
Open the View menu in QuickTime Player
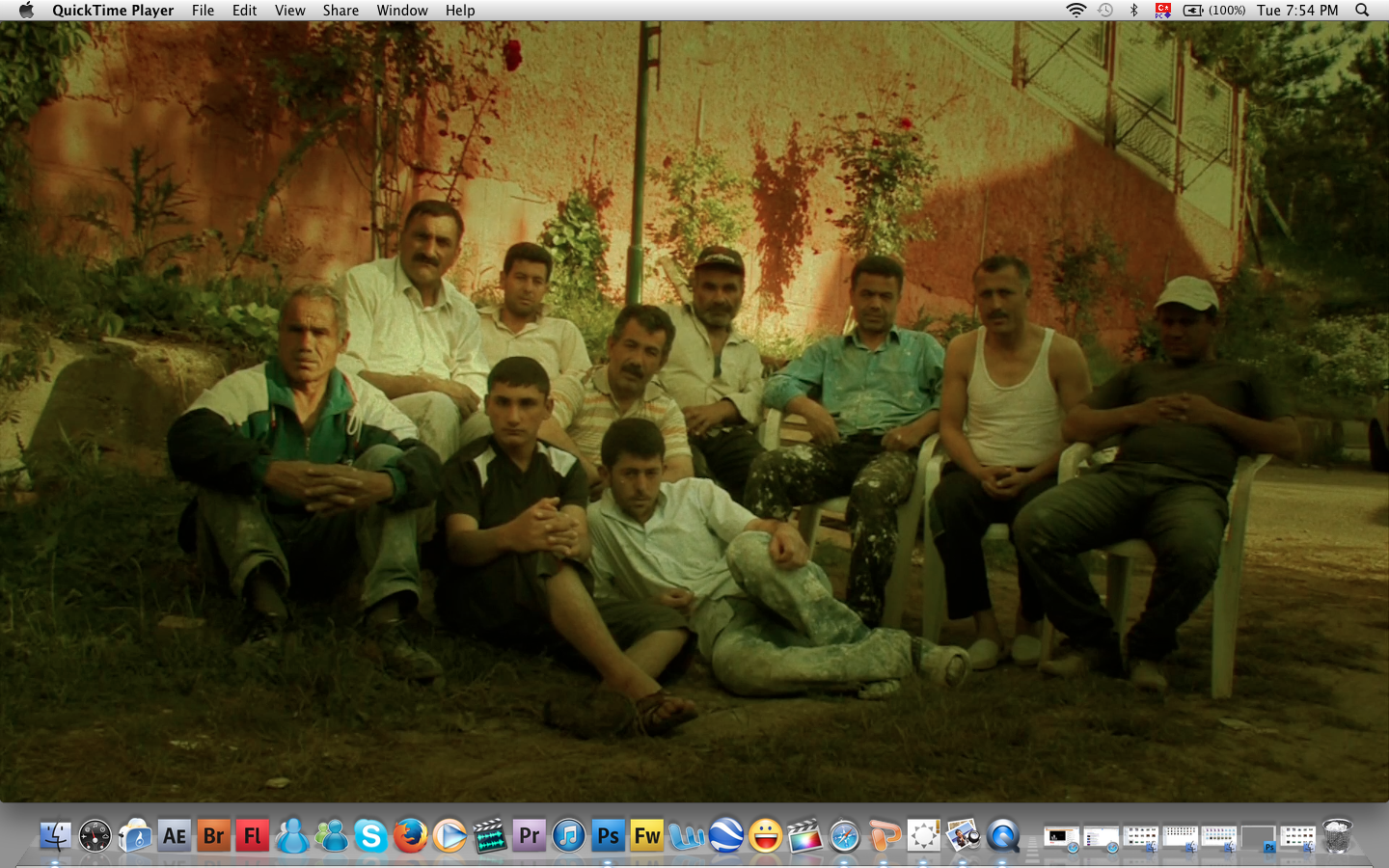point(289,10)
